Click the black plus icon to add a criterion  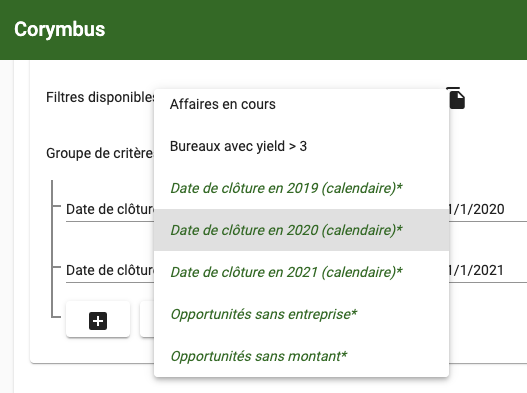[98, 321]
